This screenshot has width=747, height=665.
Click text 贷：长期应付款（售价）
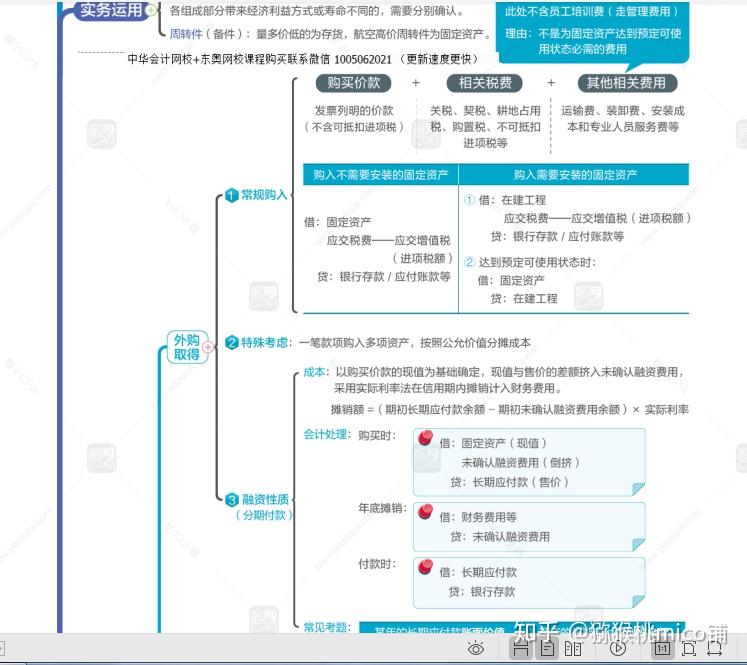[509, 482]
